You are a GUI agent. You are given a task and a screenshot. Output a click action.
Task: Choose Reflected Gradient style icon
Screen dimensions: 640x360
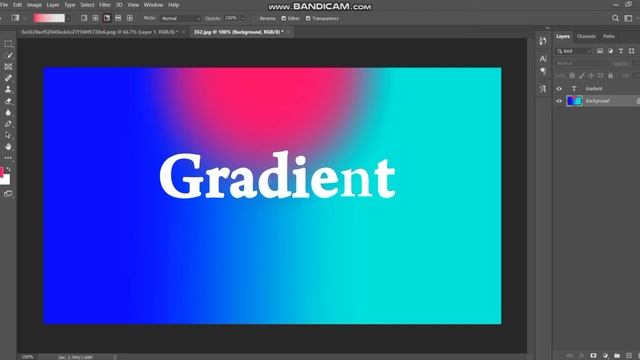point(118,18)
